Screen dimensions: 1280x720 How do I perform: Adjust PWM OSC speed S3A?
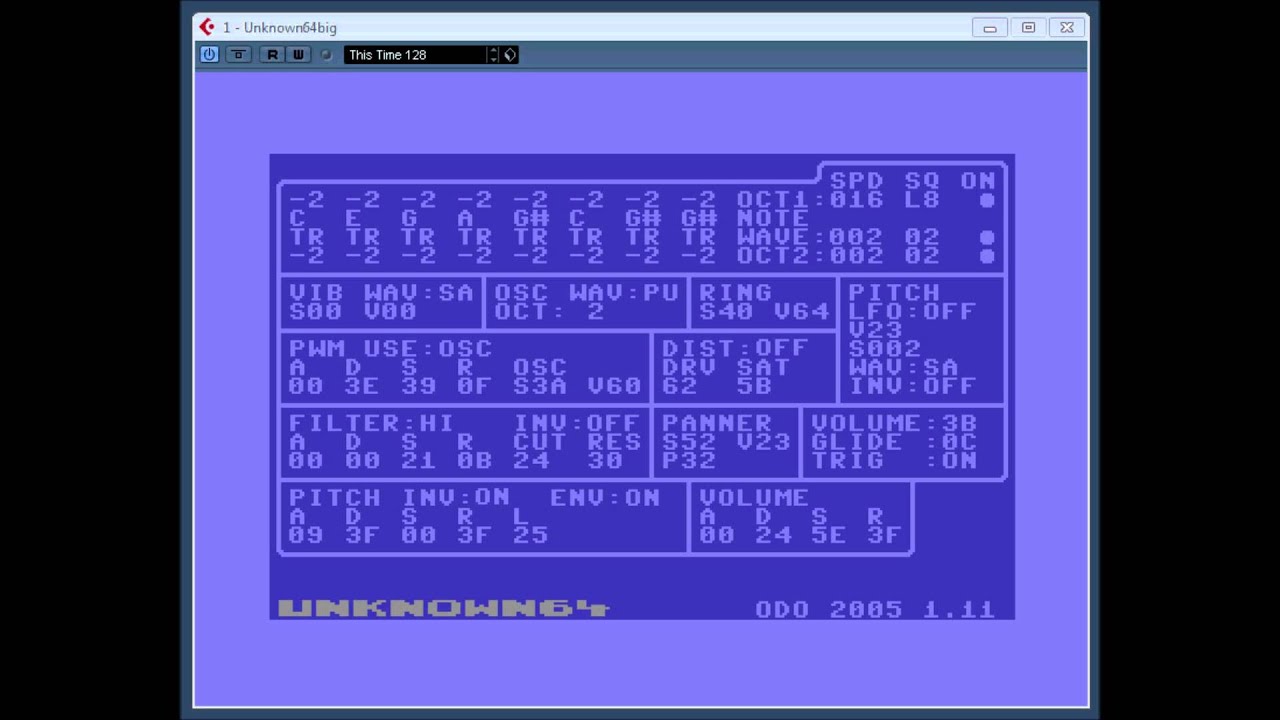click(x=540, y=386)
